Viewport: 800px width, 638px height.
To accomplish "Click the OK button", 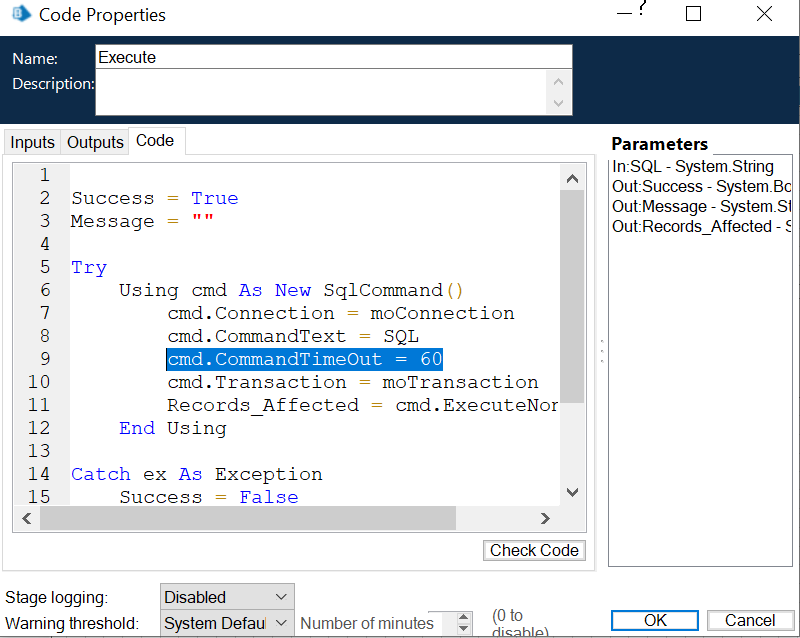I will [x=655, y=620].
